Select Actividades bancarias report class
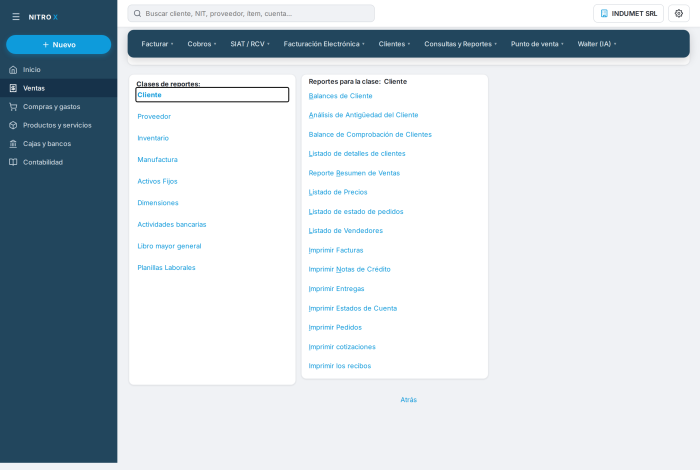 tap(172, 225)
